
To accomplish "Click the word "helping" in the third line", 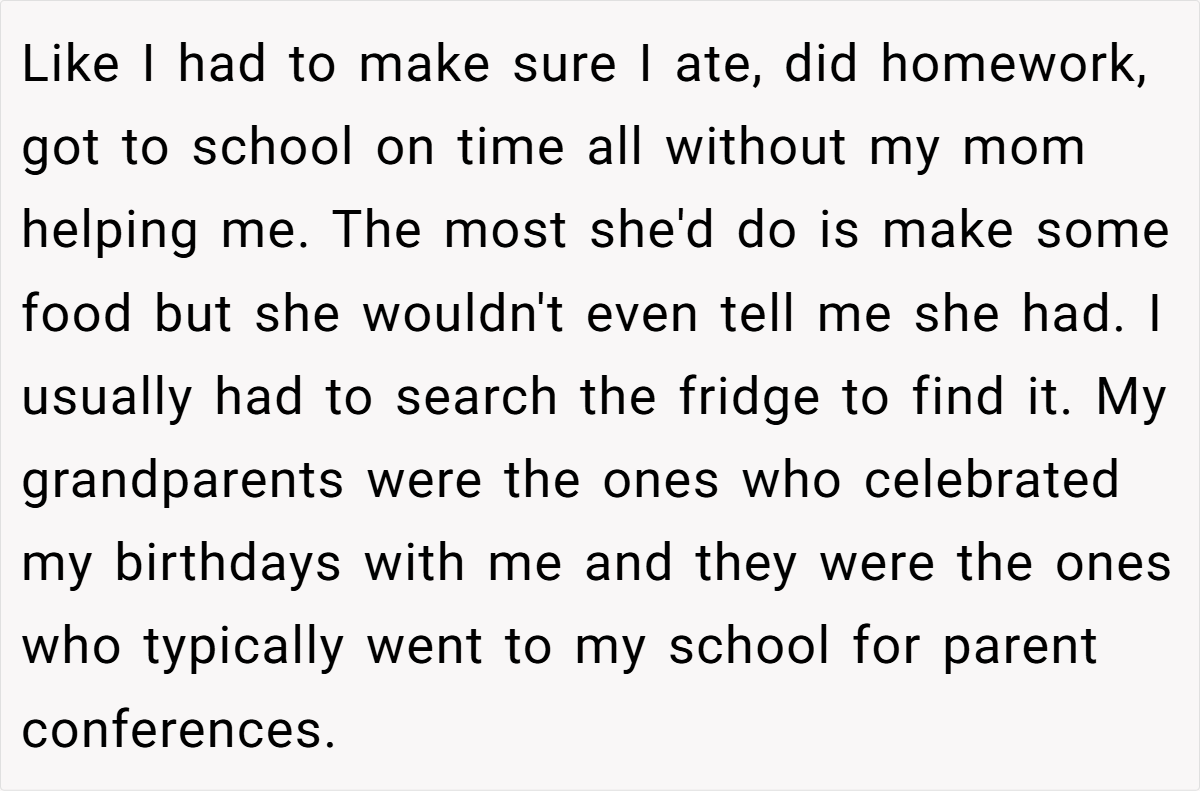I will (108, 232).
